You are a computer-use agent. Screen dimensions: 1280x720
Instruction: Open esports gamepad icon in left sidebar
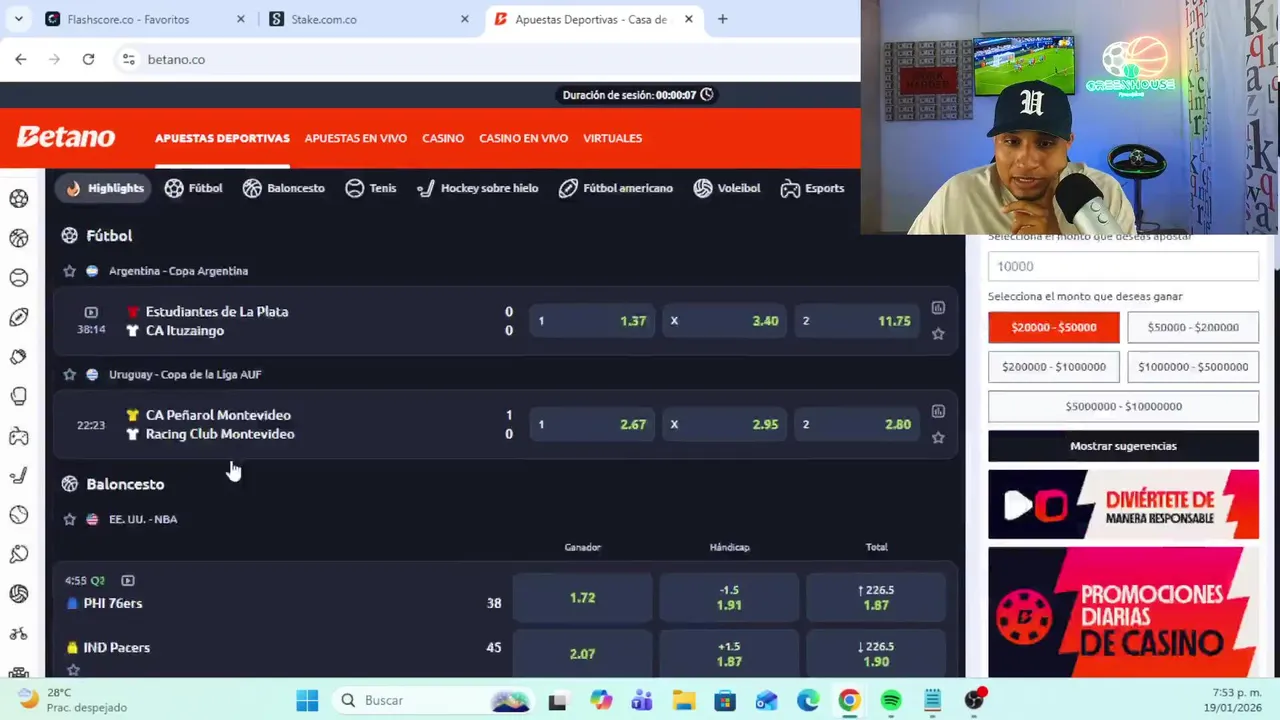tap(19, 436)
